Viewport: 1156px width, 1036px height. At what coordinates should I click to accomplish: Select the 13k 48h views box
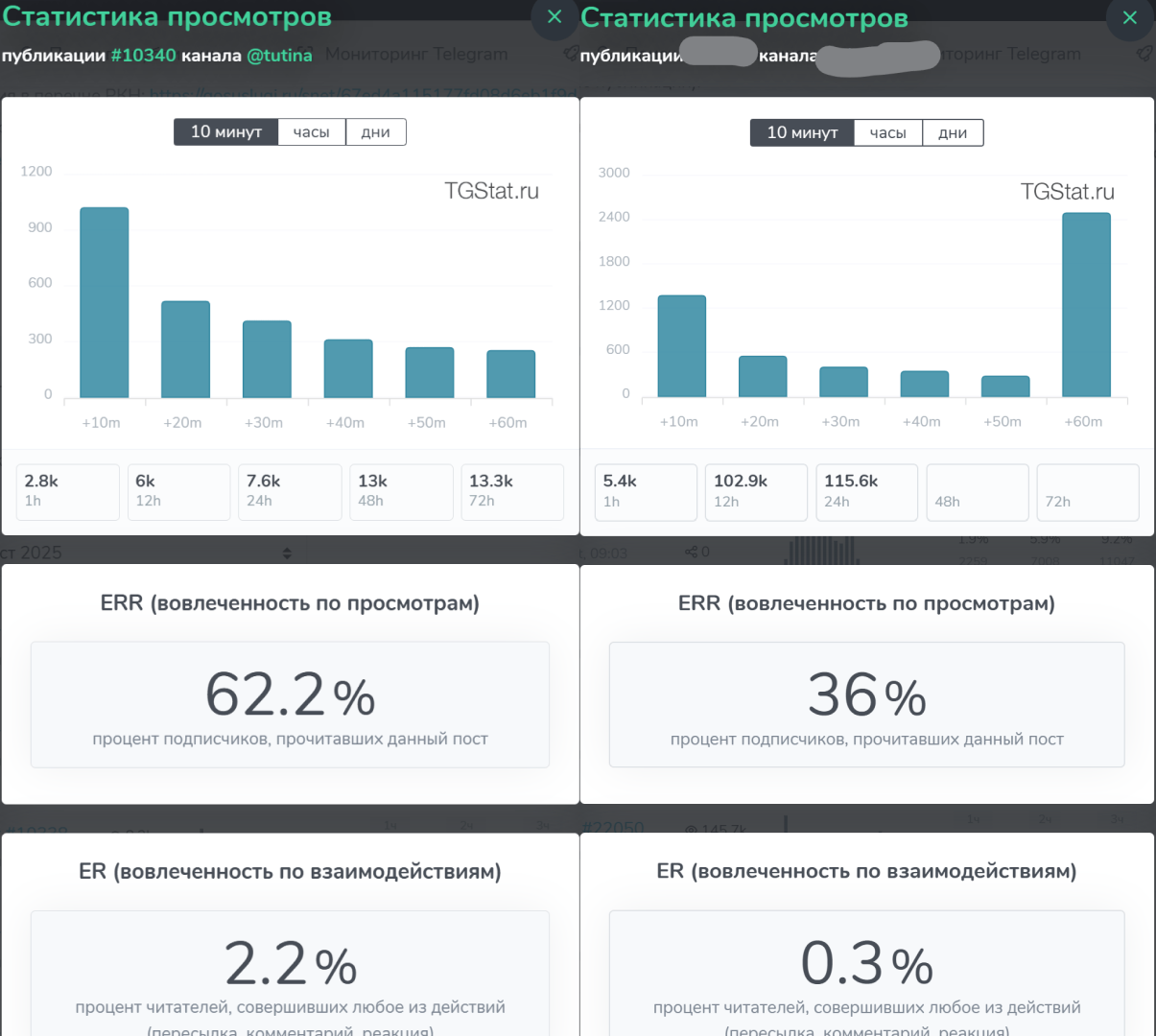[x=401, y=492]
